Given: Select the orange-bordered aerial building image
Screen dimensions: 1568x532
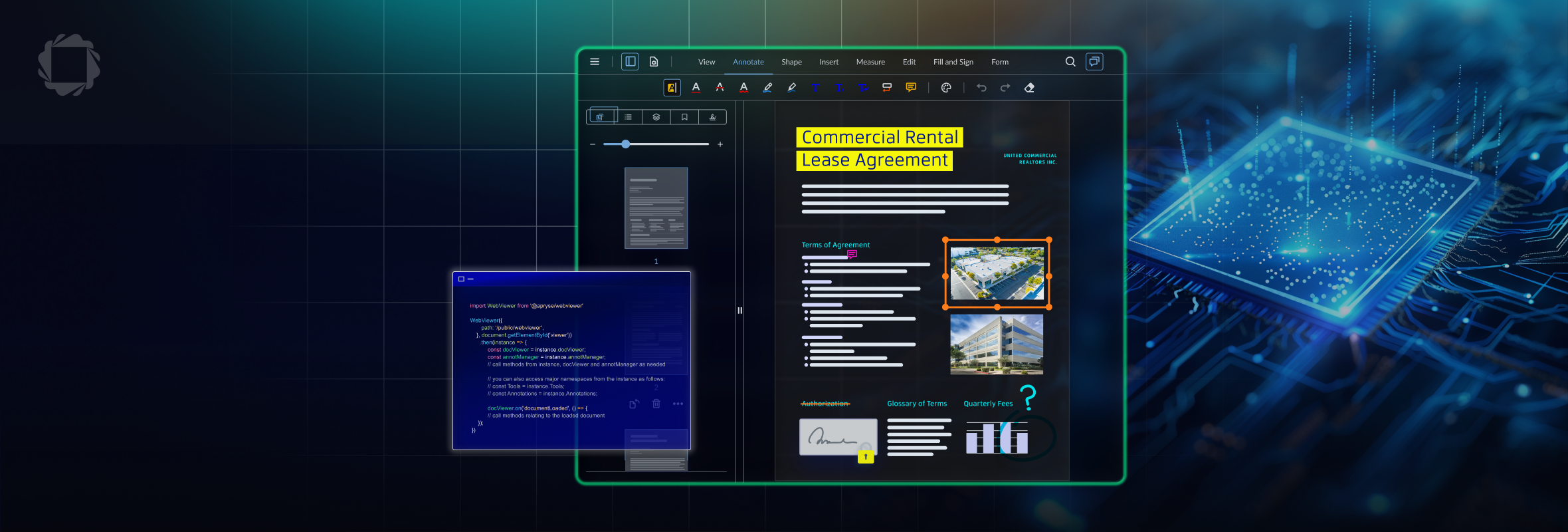Looking at the screenshot, I should point(997,273).
